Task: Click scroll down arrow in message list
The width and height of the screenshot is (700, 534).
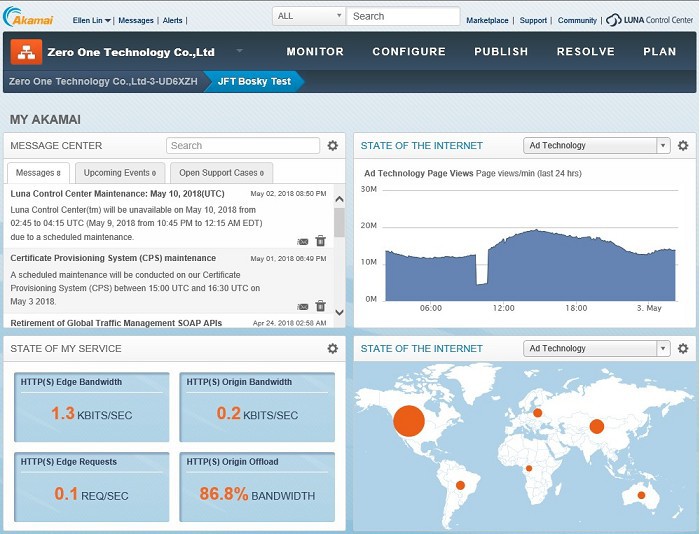Action: click(339, 313)
